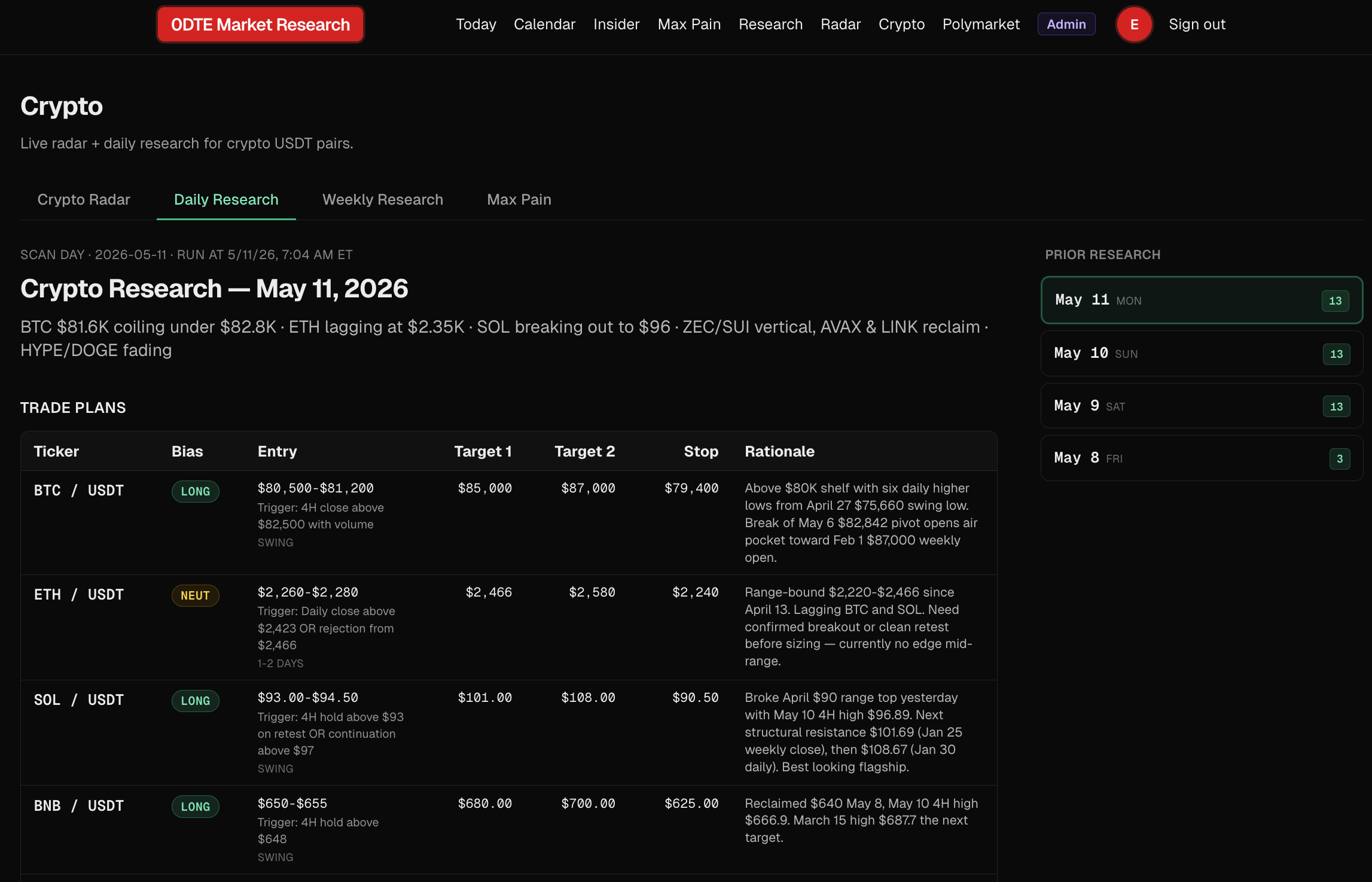Click ETH Target 2 value $2,580

[592, 592]
